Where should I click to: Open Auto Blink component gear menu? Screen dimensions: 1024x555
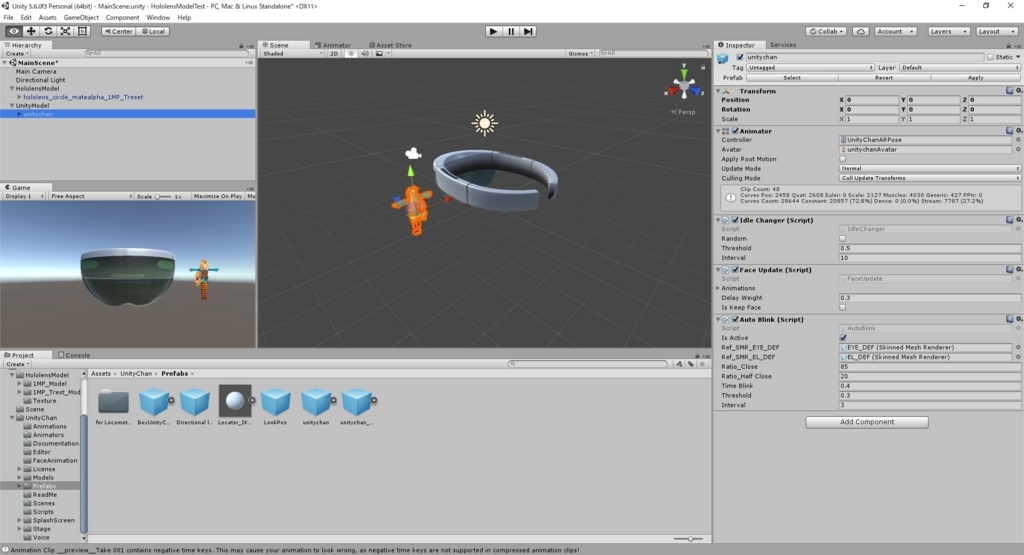coord(1018,319)
